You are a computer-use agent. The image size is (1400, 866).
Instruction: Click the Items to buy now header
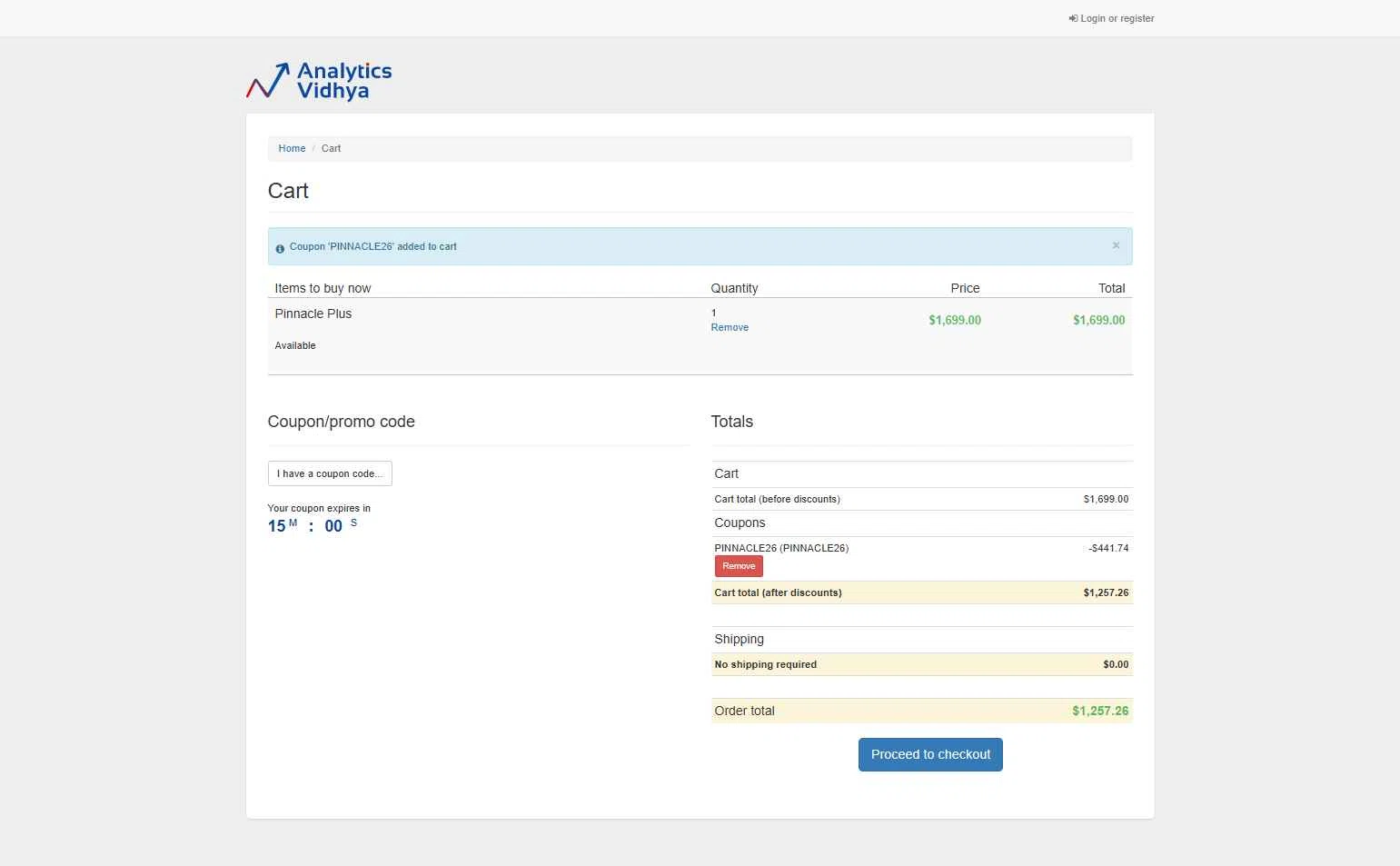point(323,288)
